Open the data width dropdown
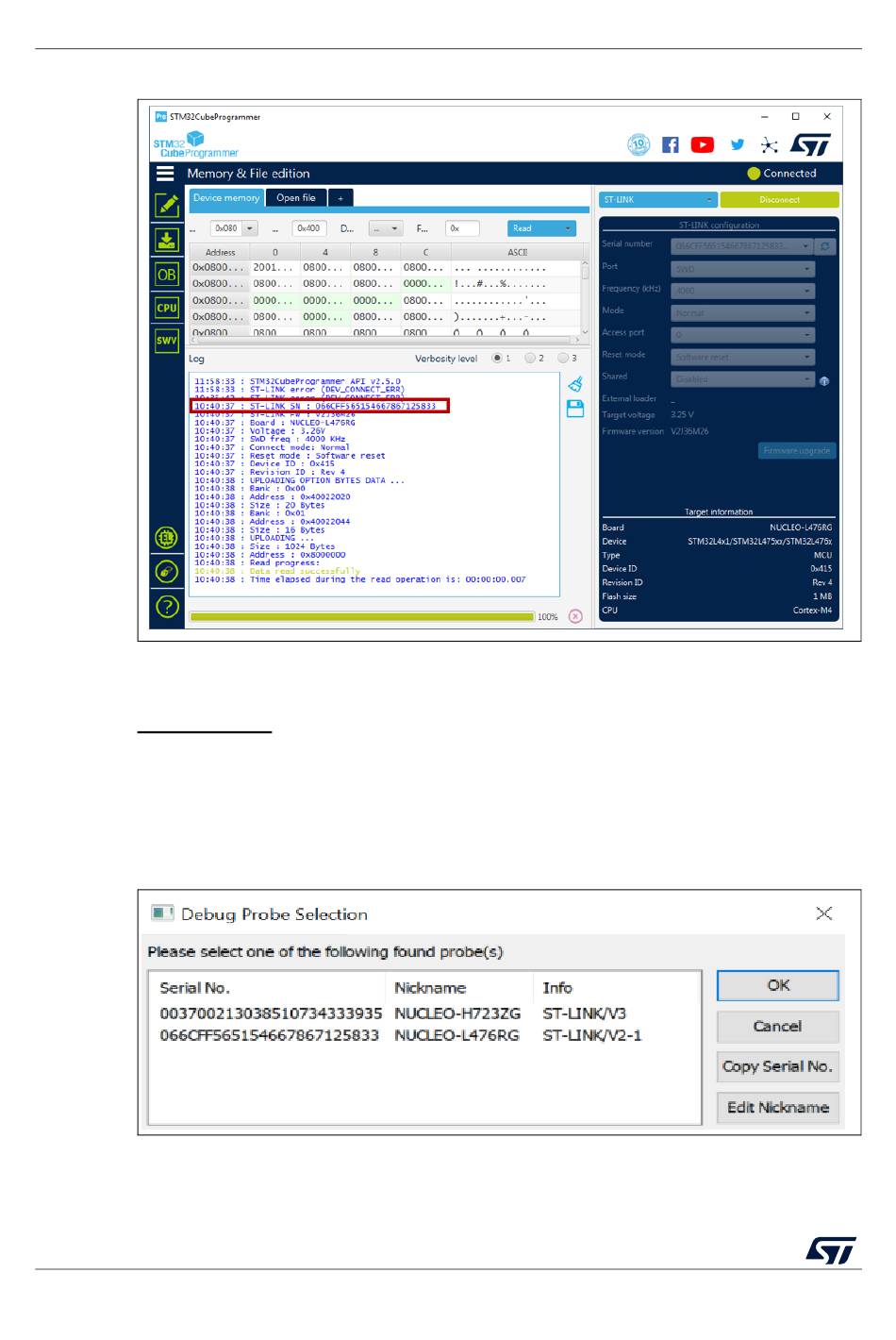 click(386, 228)
